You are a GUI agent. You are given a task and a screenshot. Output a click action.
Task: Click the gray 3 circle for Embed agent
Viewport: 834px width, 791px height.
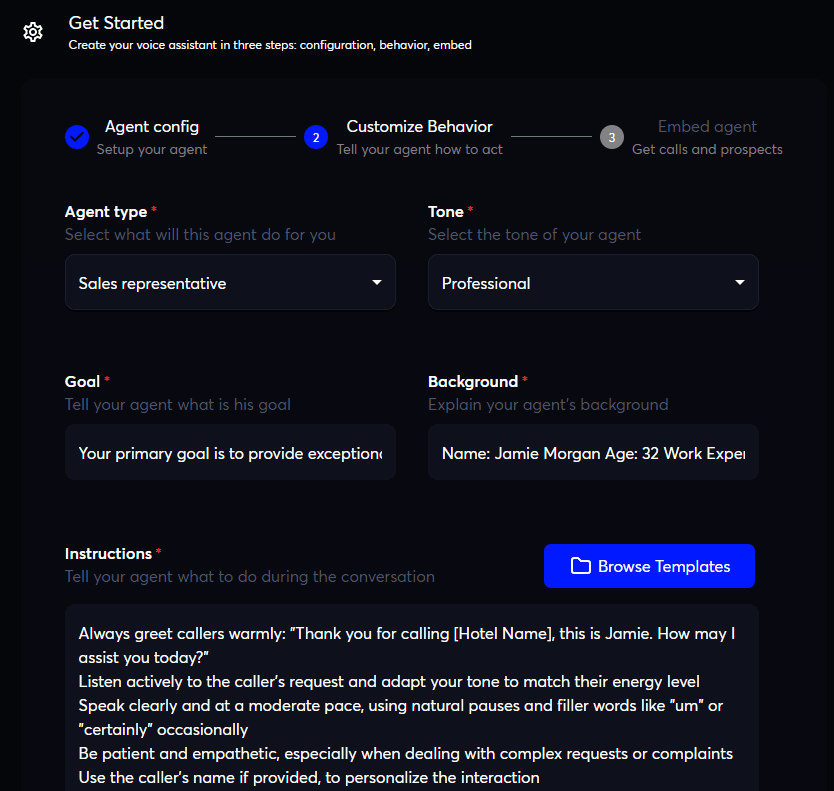(x=612, y=137)
